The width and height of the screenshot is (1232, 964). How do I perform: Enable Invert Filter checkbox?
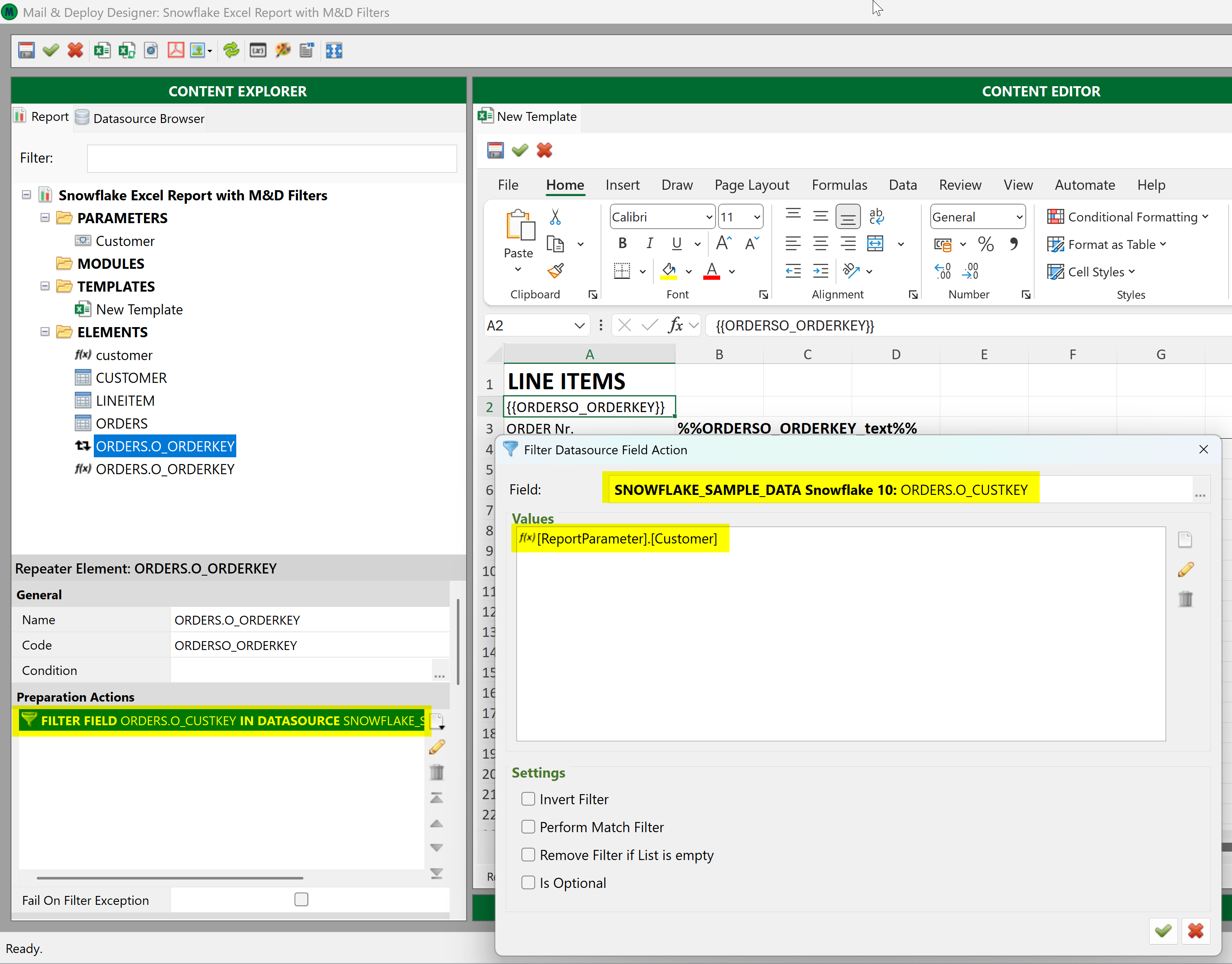tap(528, 799)
